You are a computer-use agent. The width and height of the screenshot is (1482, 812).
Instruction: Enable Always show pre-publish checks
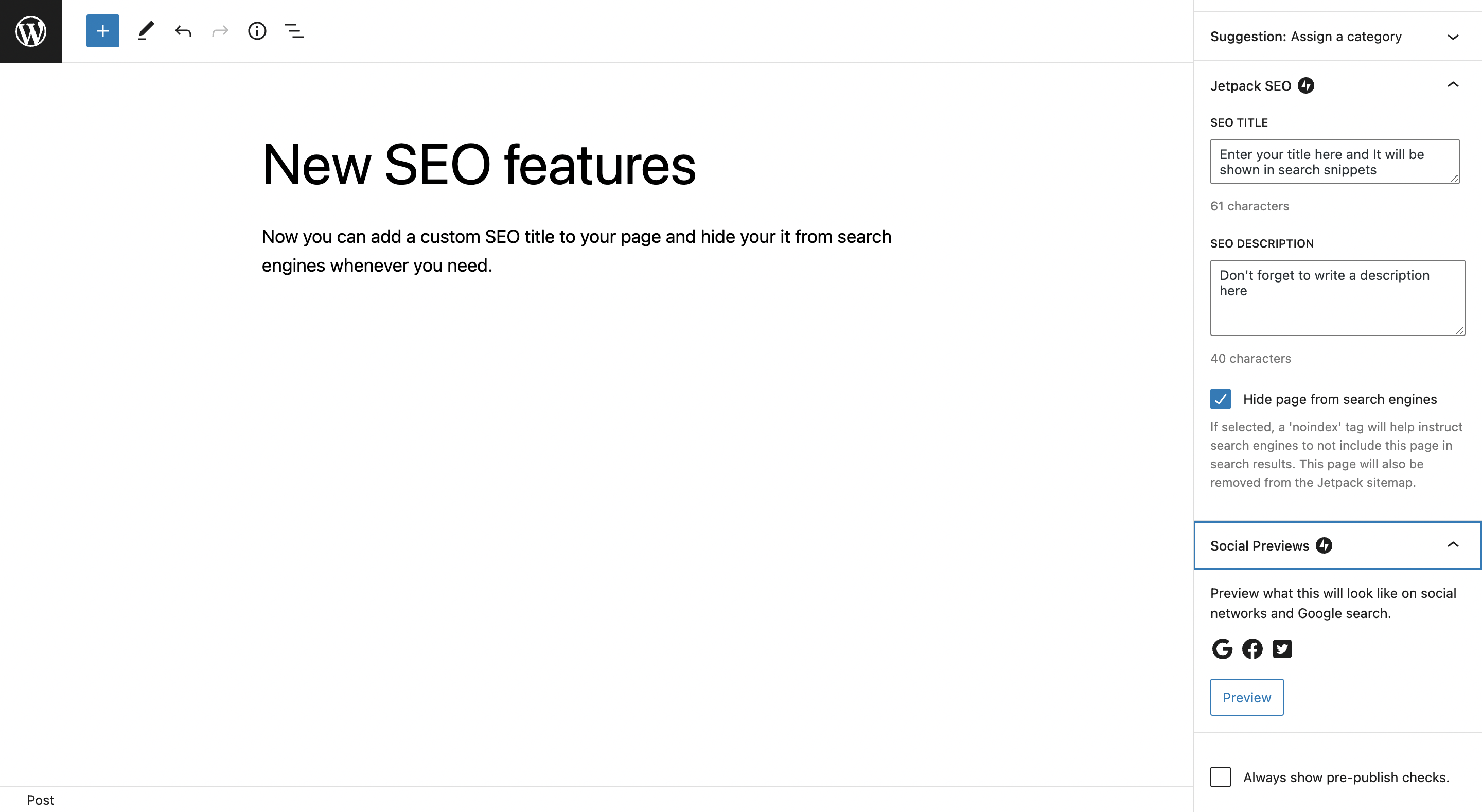click(1220, 777)
